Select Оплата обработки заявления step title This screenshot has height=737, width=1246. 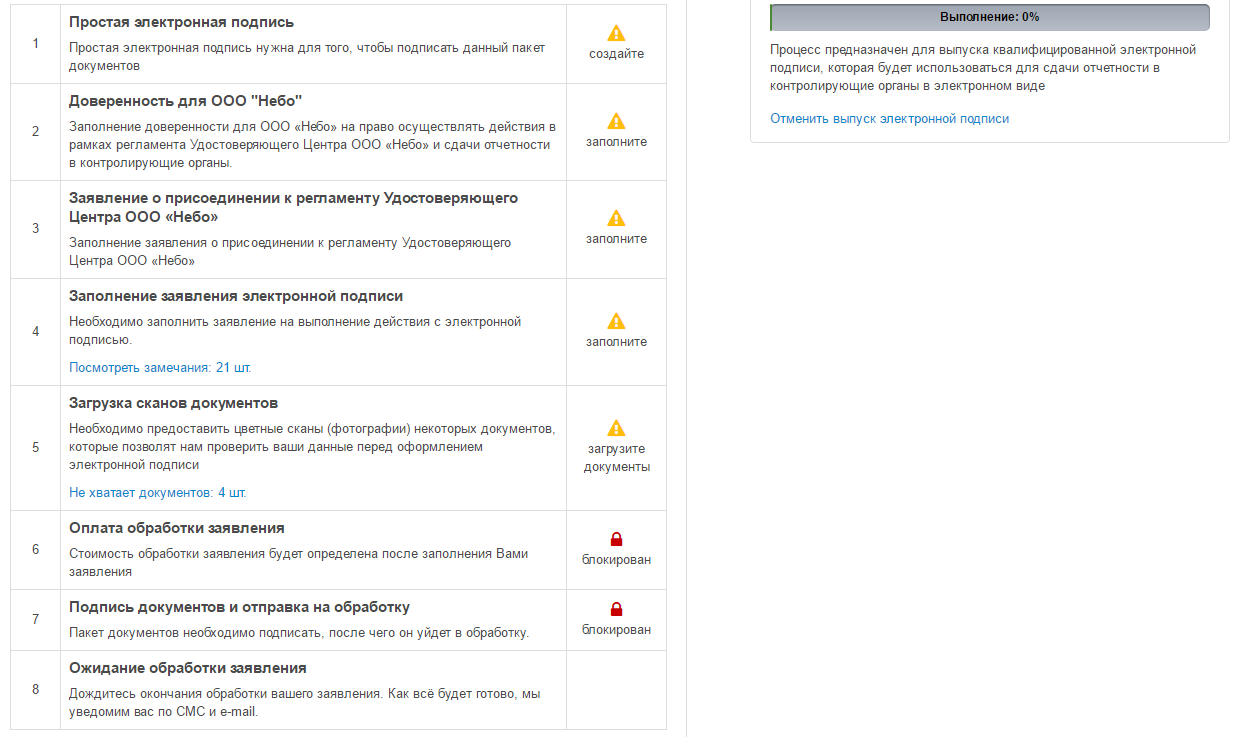(177, 528)
